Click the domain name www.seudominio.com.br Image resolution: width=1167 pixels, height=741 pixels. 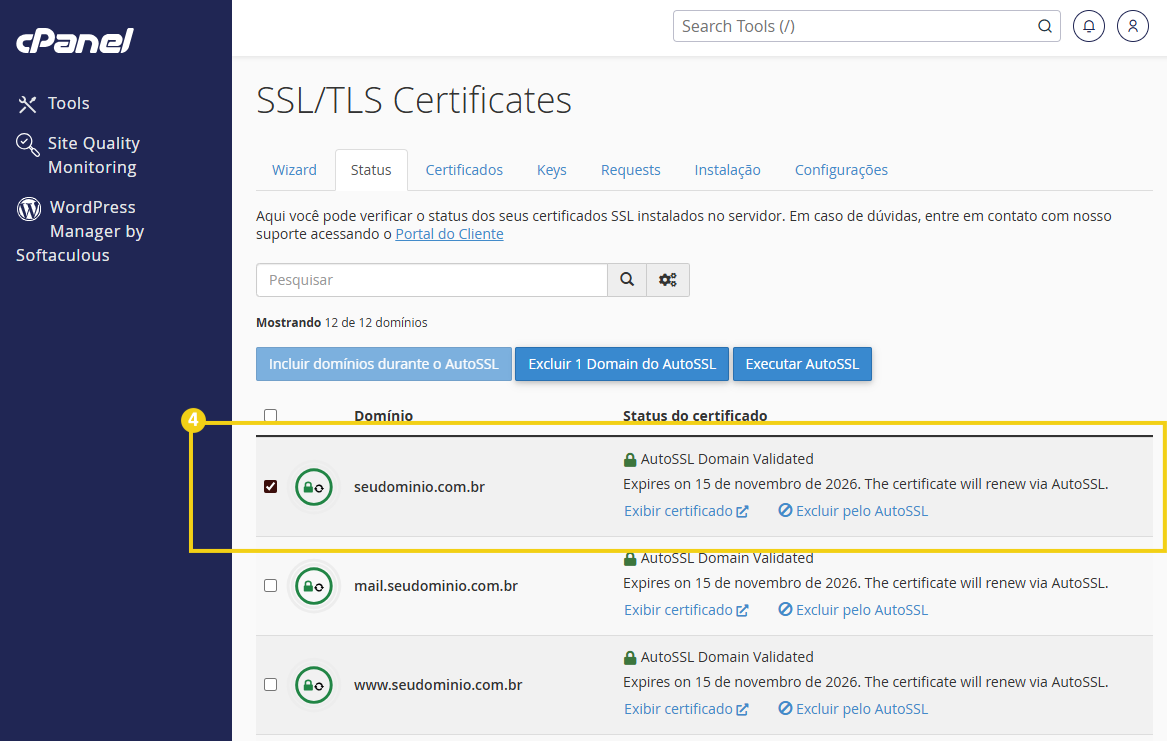pos(438,685)
